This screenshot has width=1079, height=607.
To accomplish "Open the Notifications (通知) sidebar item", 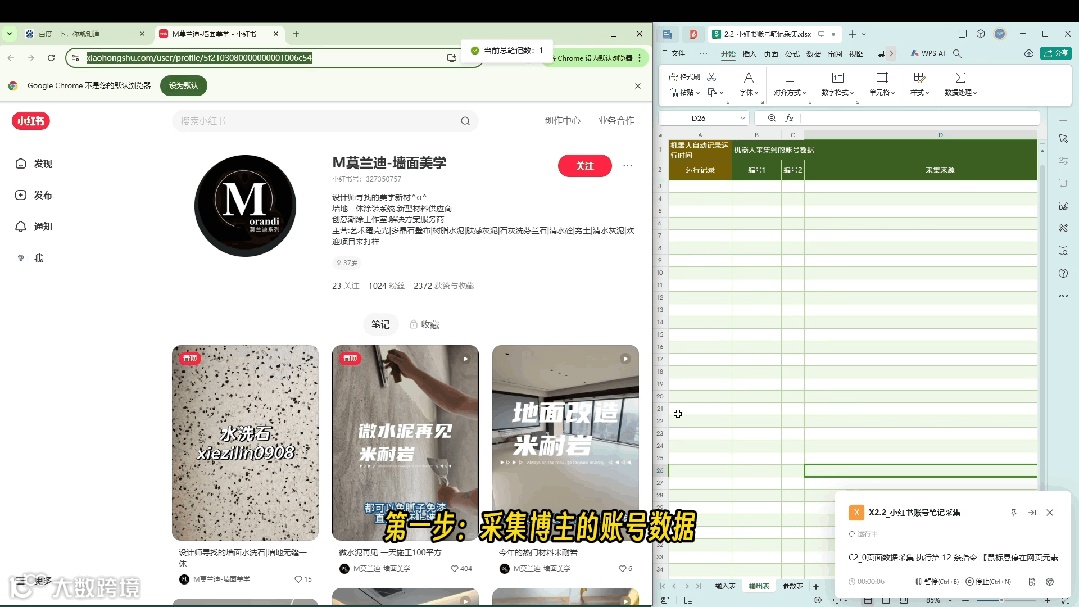I will tap(34, 226).
